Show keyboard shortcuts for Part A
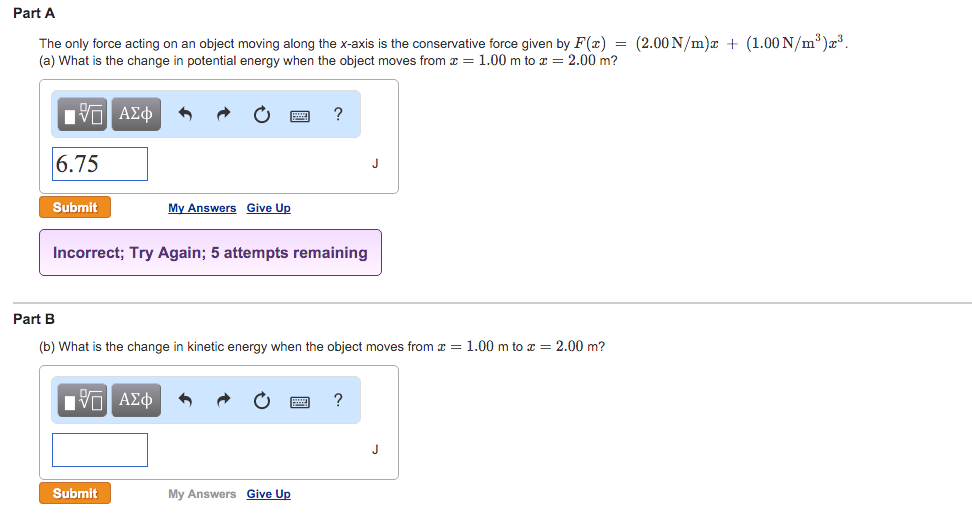The image size is (972, 515). click(300, 116)
